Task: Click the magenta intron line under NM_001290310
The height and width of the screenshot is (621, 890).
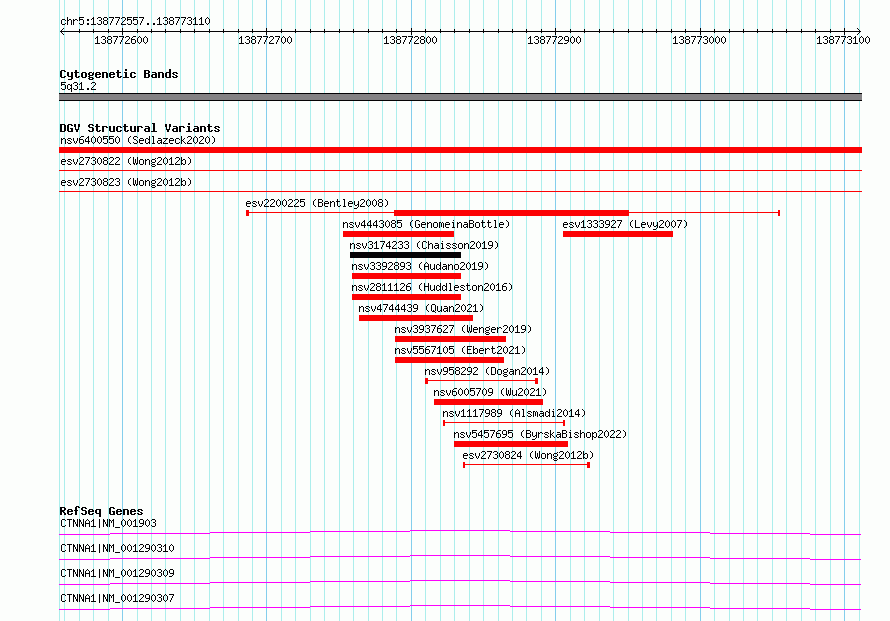Action: pyautogui.click(x=460, y=556)
